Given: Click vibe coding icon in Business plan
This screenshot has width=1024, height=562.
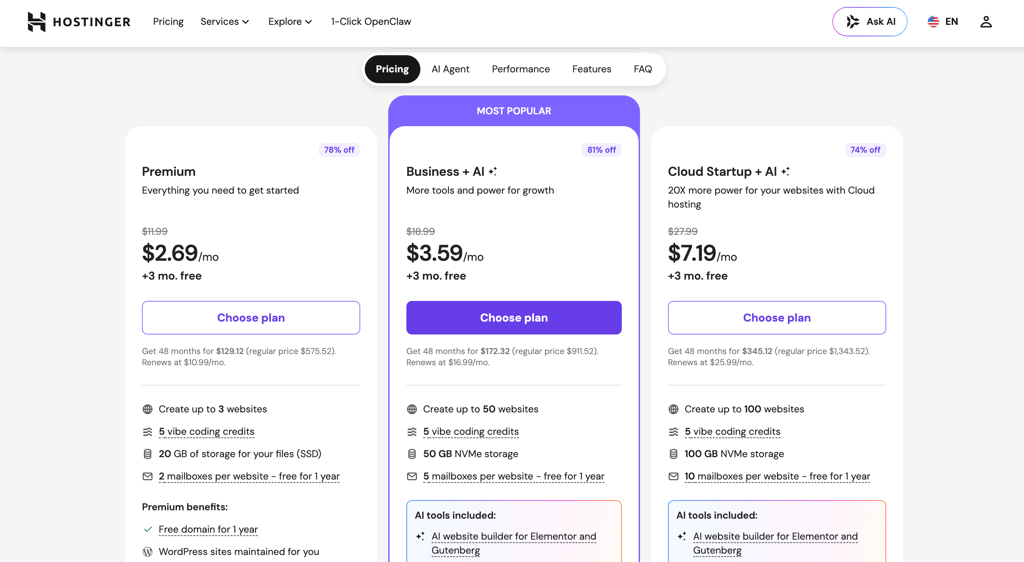Looking at the screenshot, I should click(412, 431).
